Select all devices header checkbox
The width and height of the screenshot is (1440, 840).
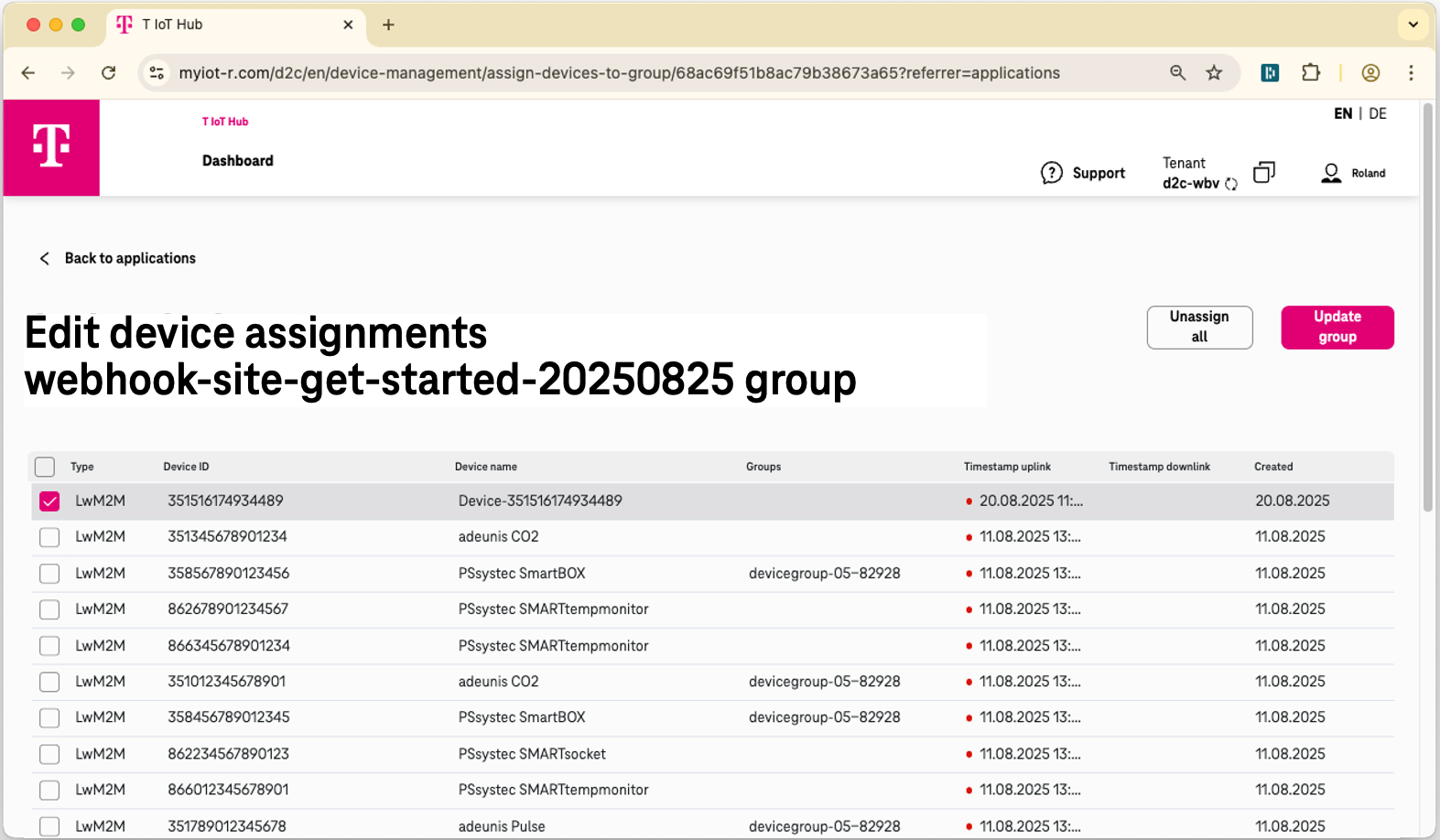coord(45,467)
